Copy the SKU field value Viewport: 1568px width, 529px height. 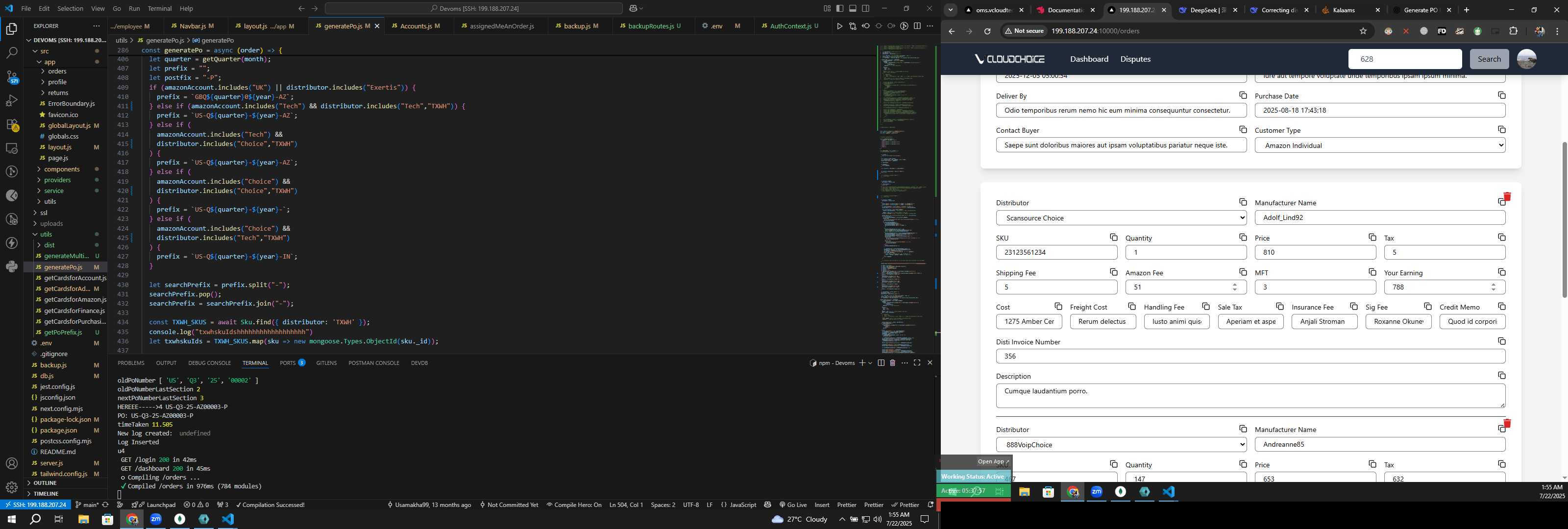click(x=1113, y=238)
